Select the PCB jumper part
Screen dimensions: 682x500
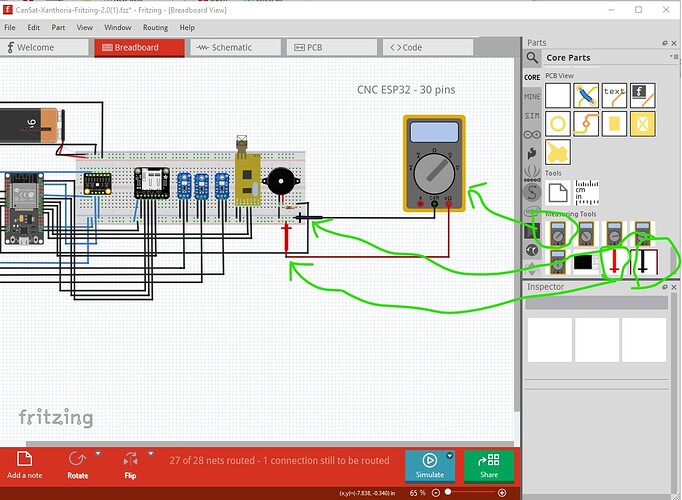click(586, 96)
